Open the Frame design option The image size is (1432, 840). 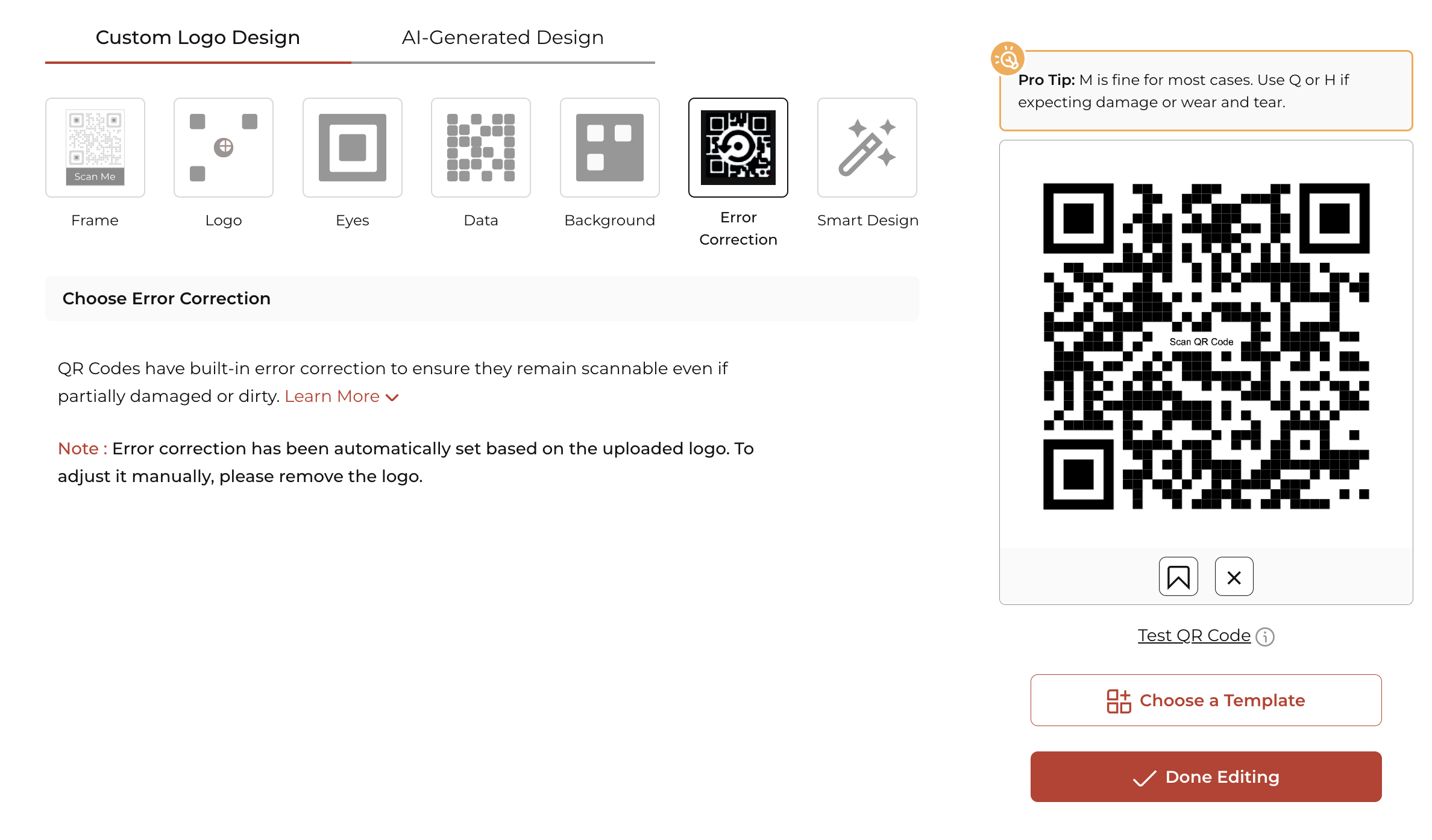[x=95, y=148]
